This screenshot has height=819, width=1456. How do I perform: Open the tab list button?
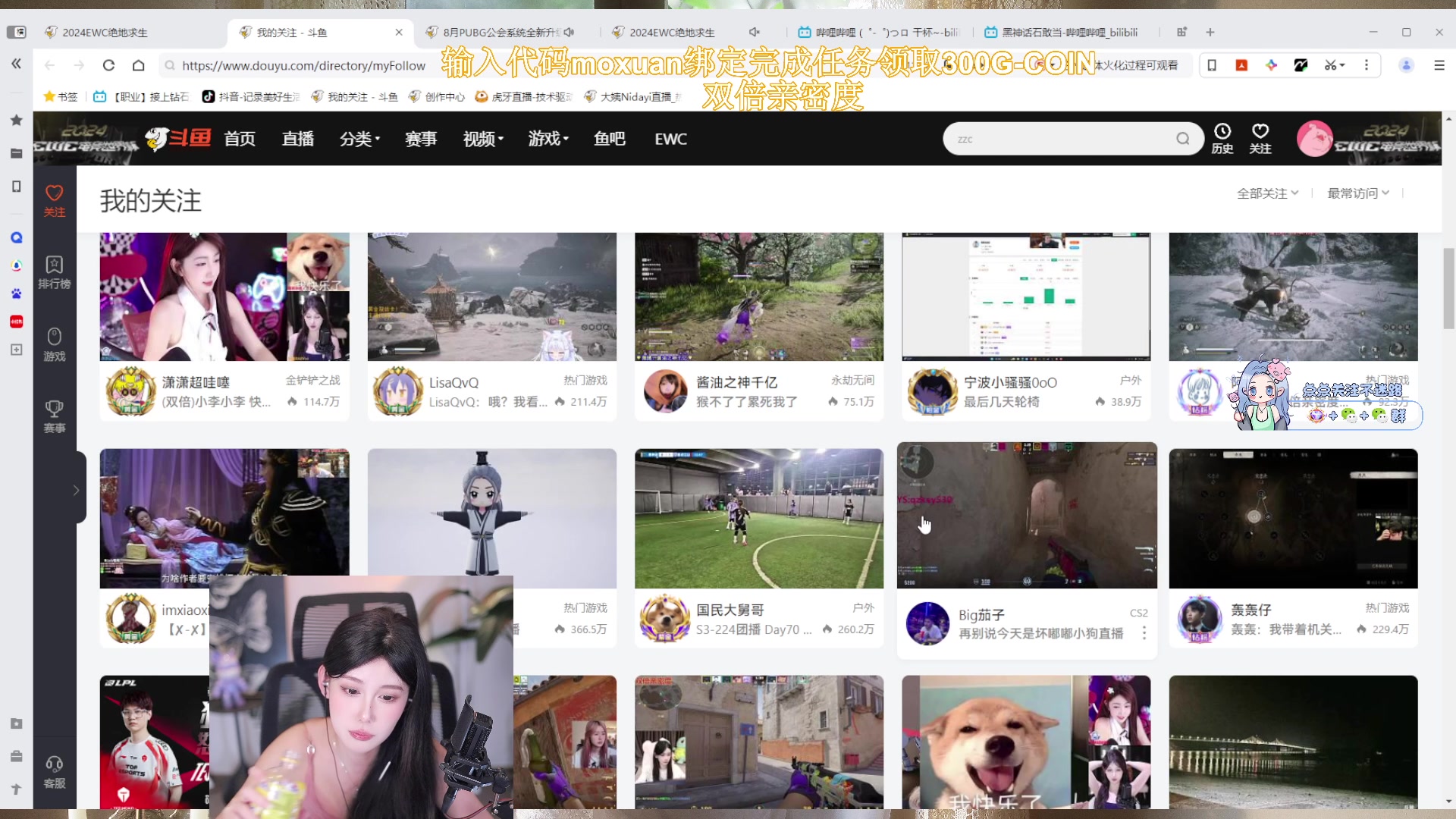(1181, 32)
